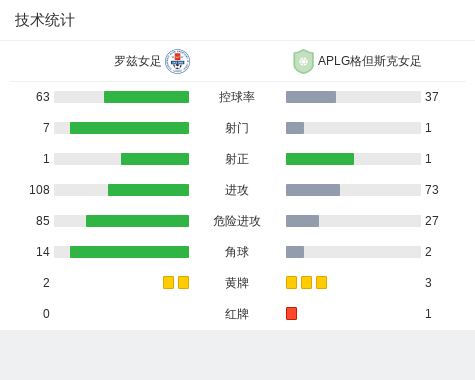The width and height of the screenshot is (475, 380).
Task: Click the green 角球 bar showing 14
Action: pos(129,252)
